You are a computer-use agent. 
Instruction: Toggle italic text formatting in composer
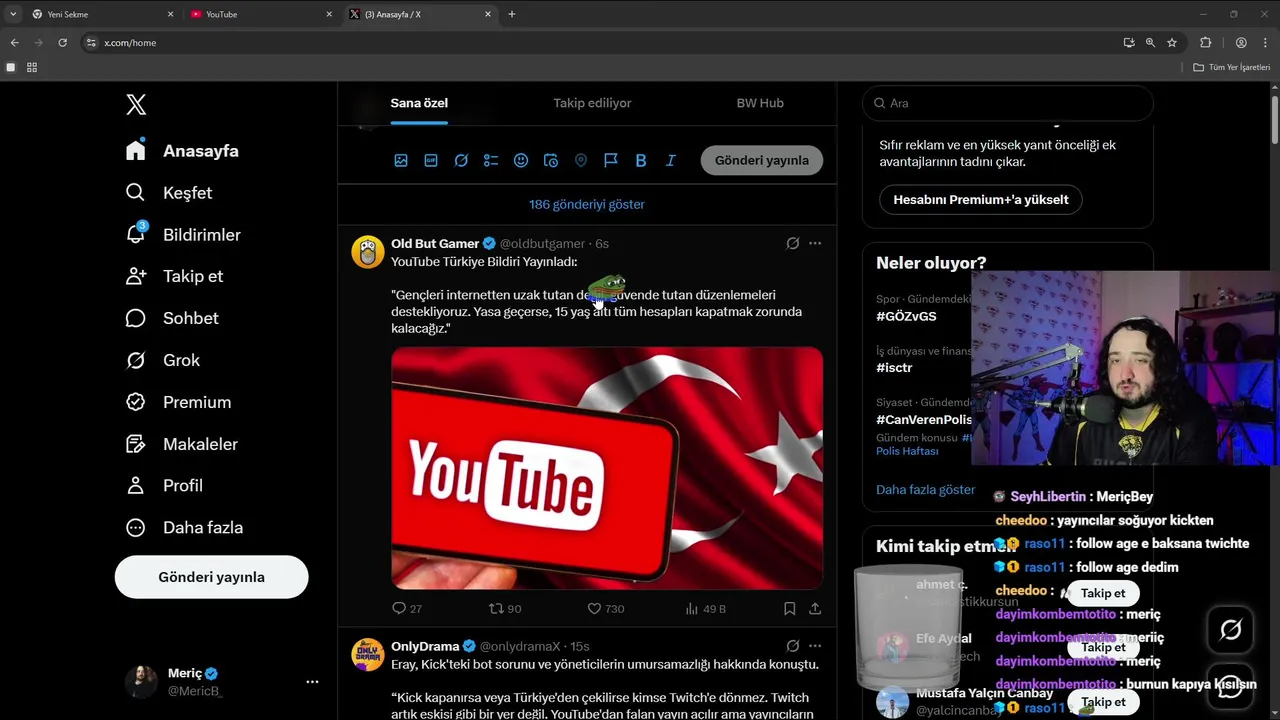671,160
